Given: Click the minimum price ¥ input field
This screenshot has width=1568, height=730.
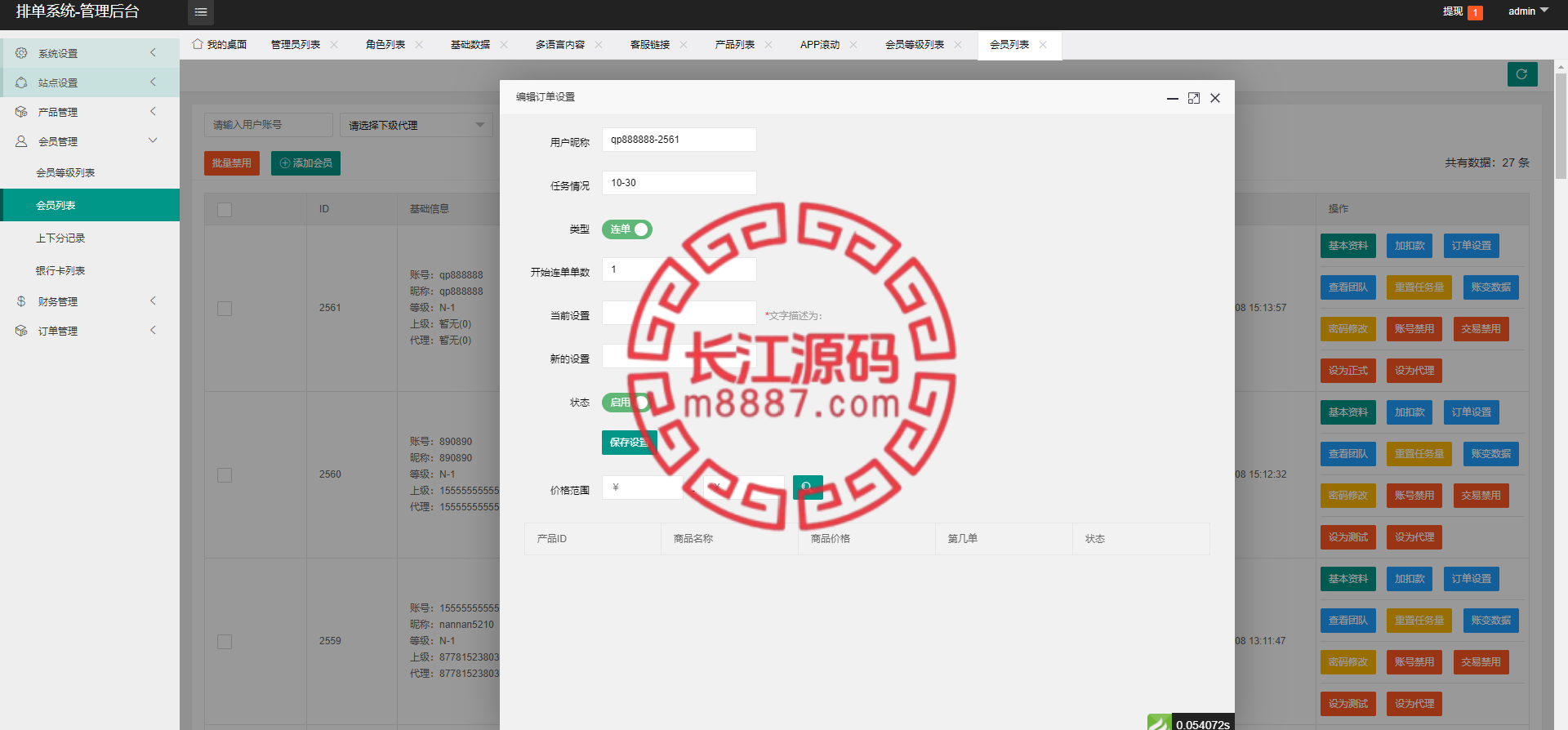Looking at the screenshot, I should 643,487.
